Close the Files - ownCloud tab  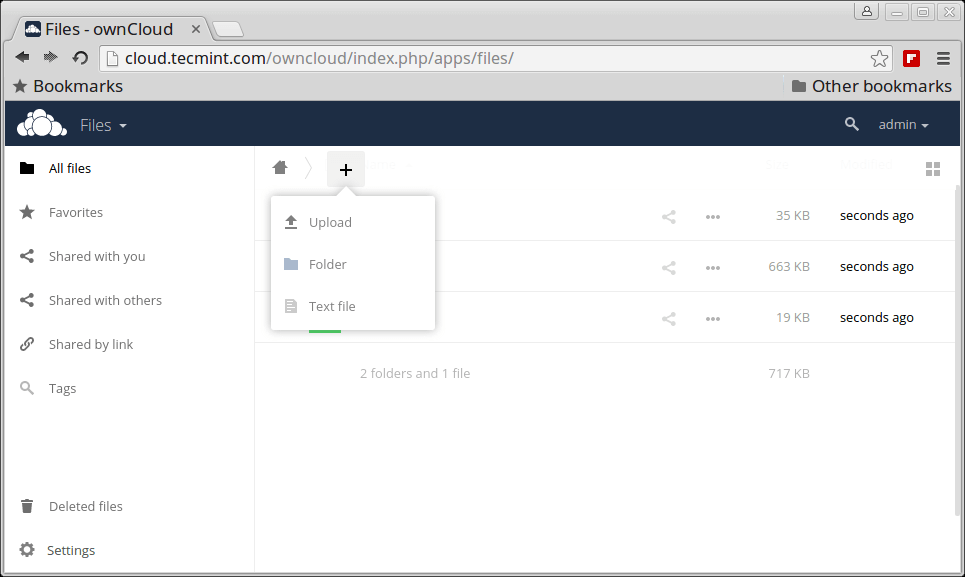pyautogui.click(x=196, y=29)
